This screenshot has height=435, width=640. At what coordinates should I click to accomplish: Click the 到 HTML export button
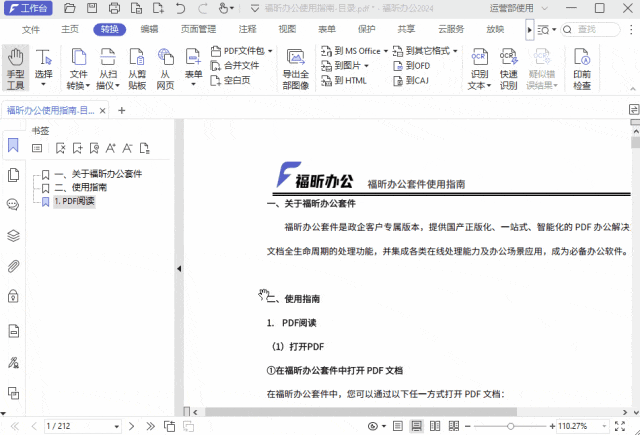click(x=344, y=80)
